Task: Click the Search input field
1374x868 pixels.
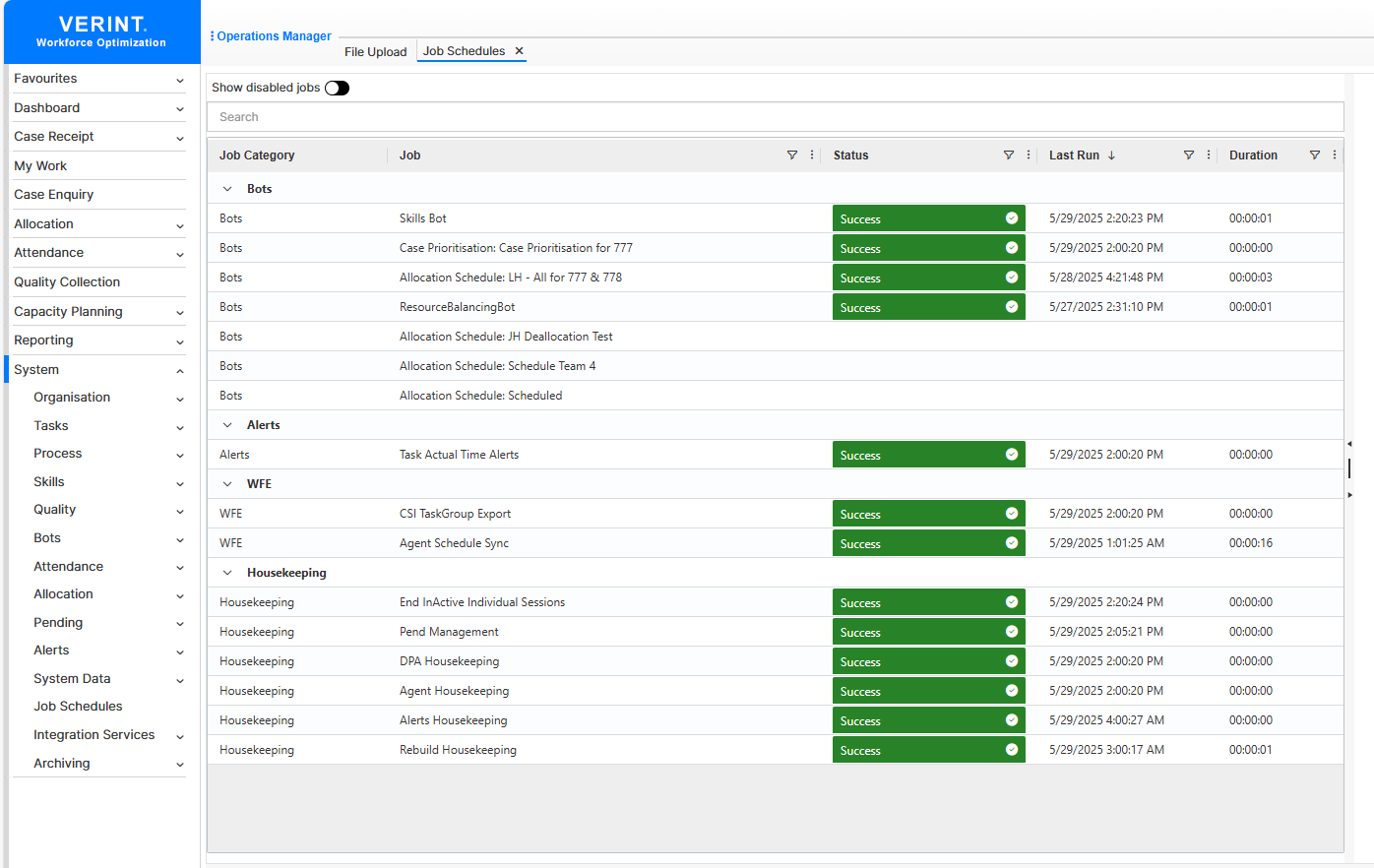Action: (775, 117)
